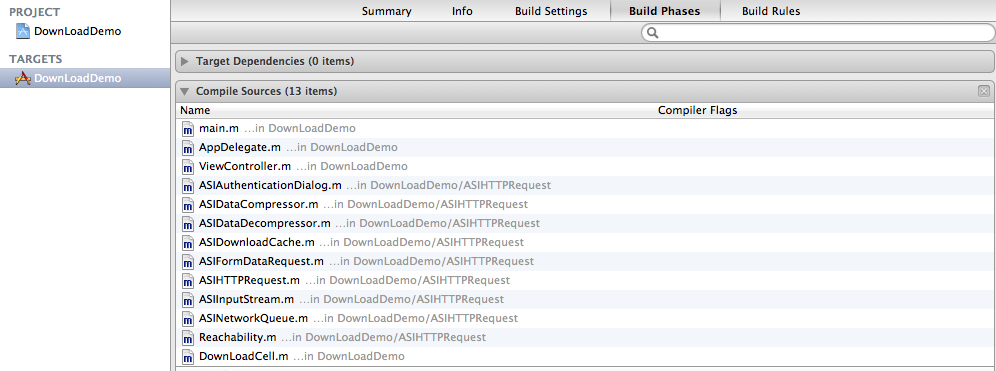Click the Compiler Flags column header

(697, 111)
